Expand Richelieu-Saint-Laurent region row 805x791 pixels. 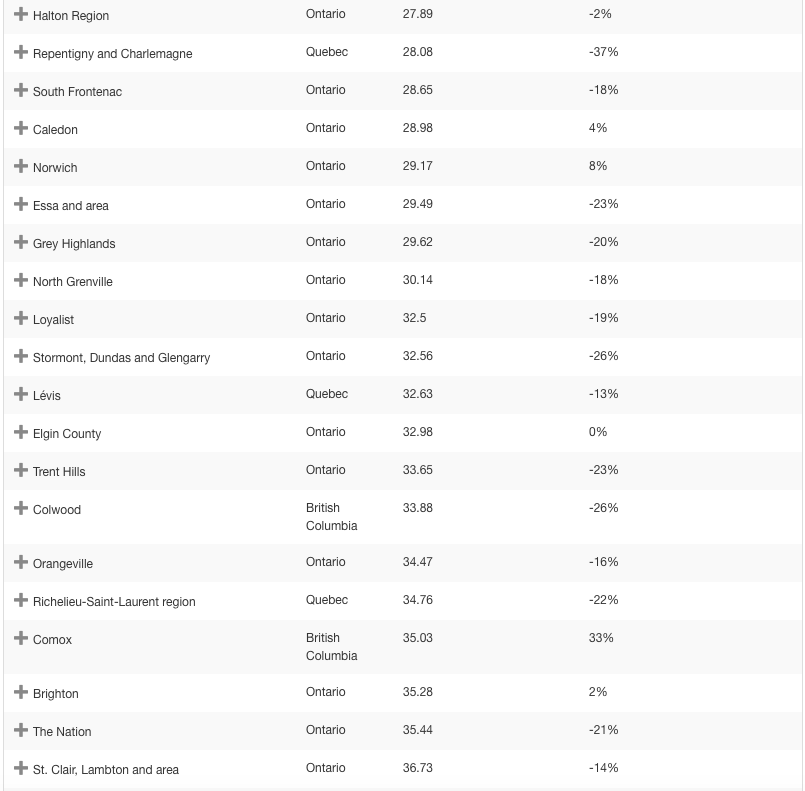click(21, 600)
